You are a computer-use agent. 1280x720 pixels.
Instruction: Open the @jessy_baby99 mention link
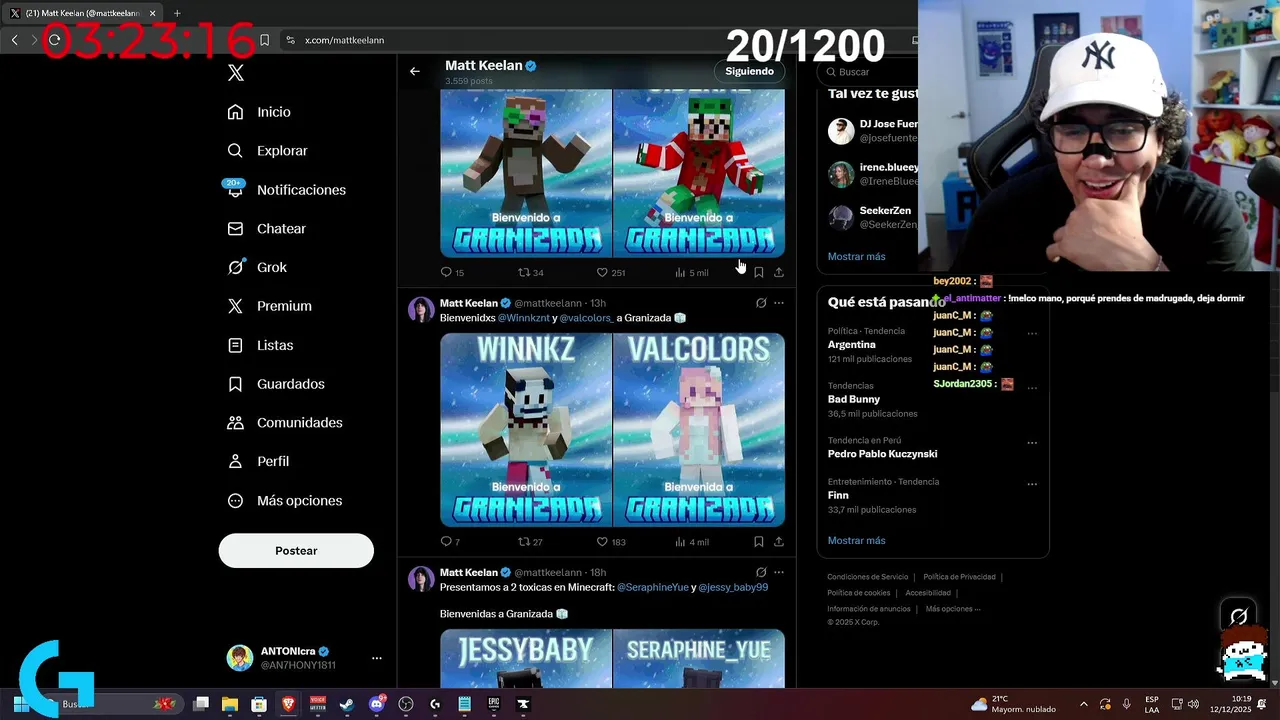click(733, 588)
